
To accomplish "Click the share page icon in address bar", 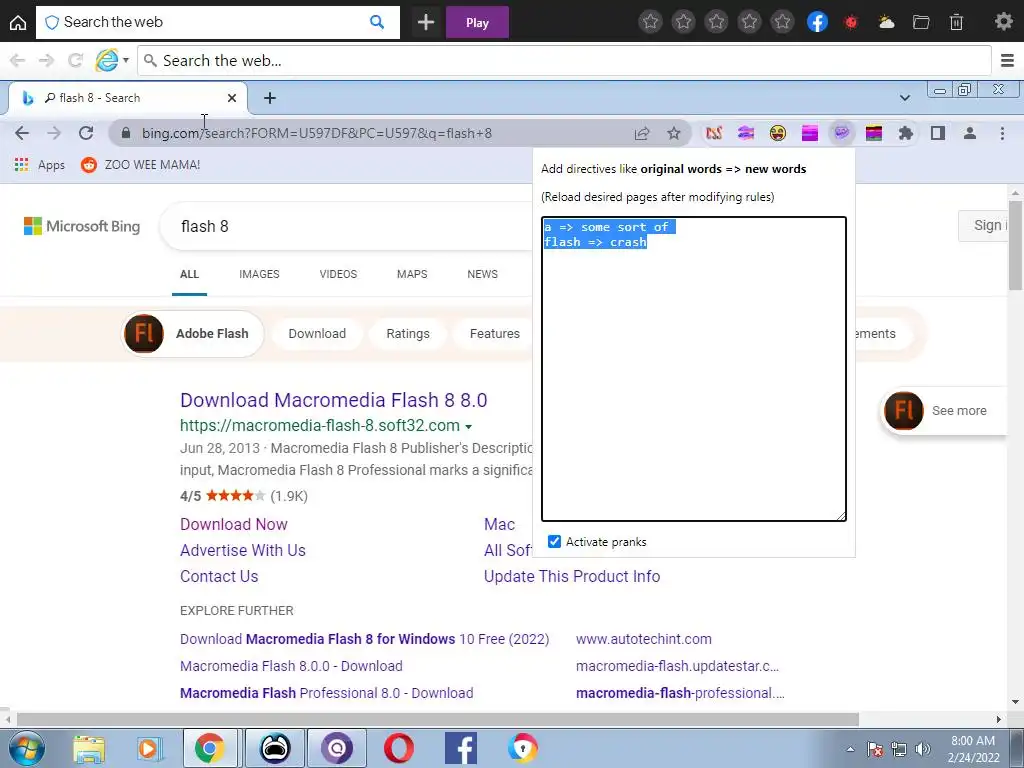I will pyautogui.click(x=642, y=133).
